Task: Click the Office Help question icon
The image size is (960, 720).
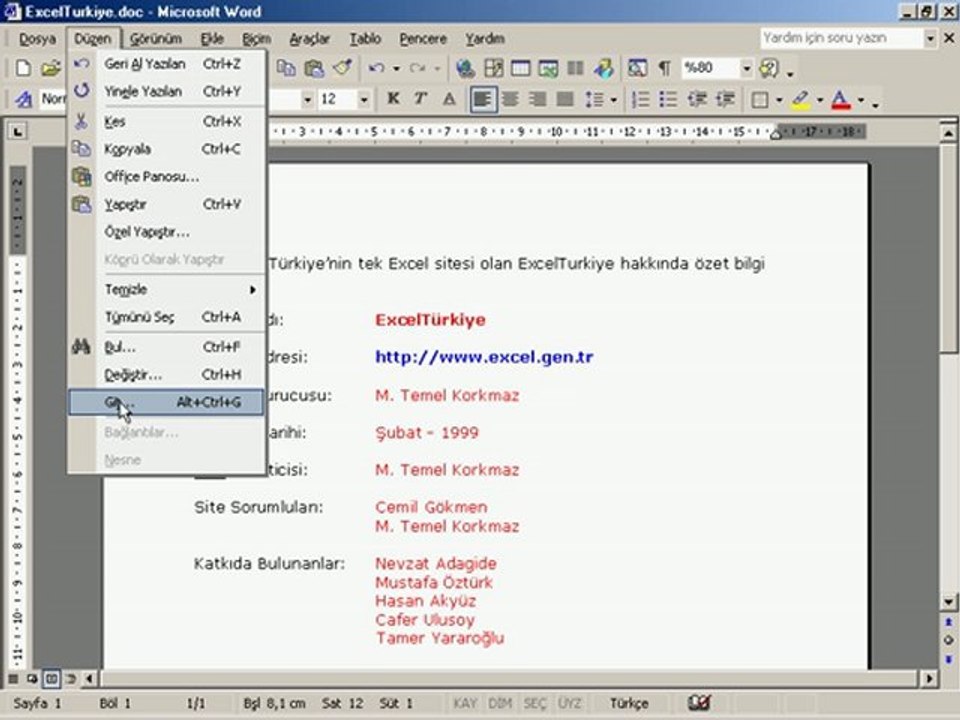Action: click(769, 68)
